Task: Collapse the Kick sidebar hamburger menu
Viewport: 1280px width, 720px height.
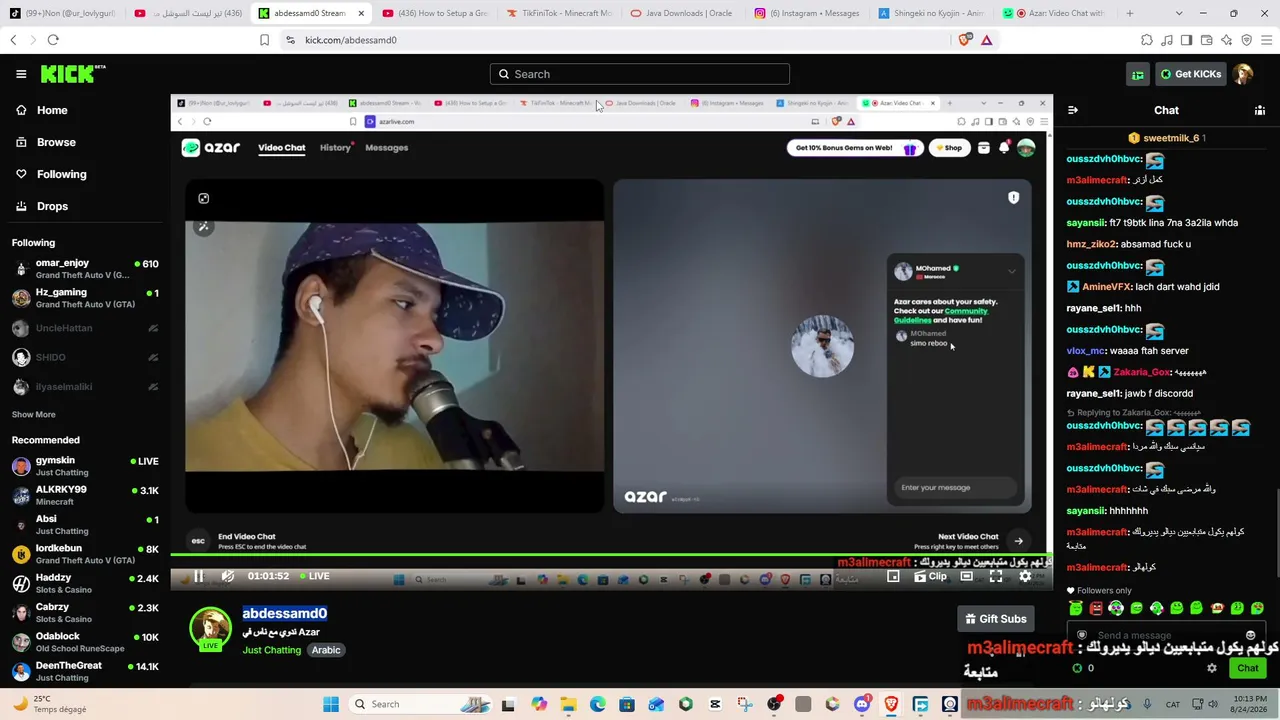Action: tap(21, 74)
